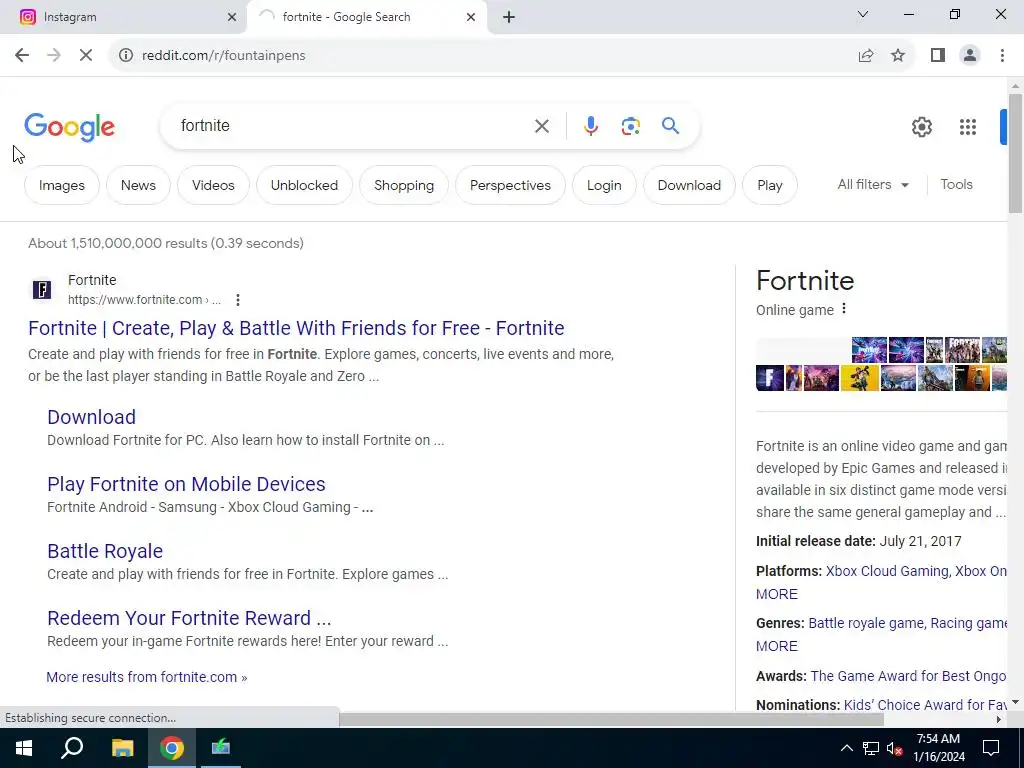Click the address bar URL
This screenshot has height=768, width=1024.
click(223, 56)
